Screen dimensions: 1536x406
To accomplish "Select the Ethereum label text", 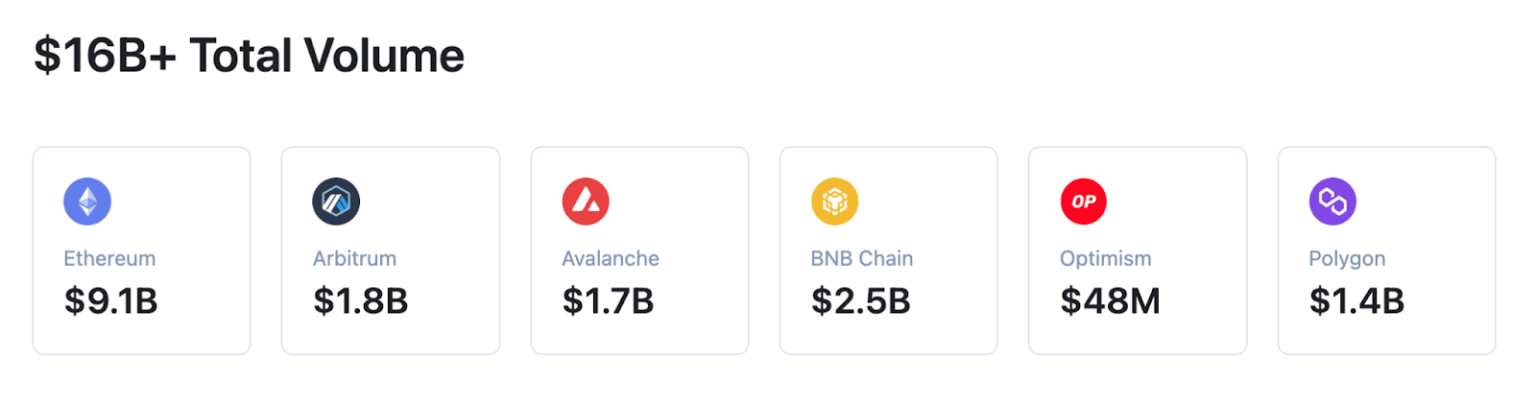I will [110, 258].
